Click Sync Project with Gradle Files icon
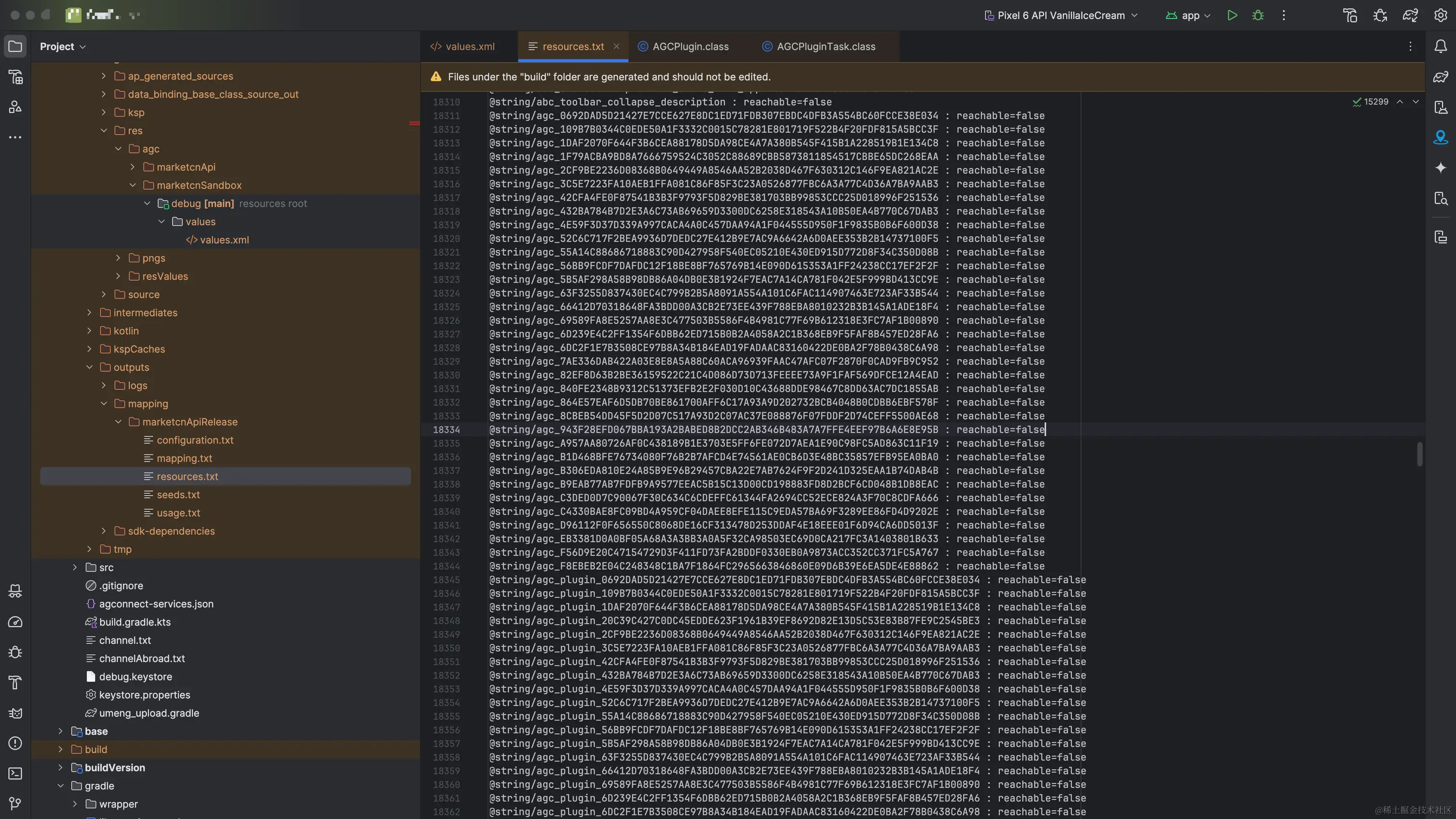 pyautogui.click(x=1410, y=15)
